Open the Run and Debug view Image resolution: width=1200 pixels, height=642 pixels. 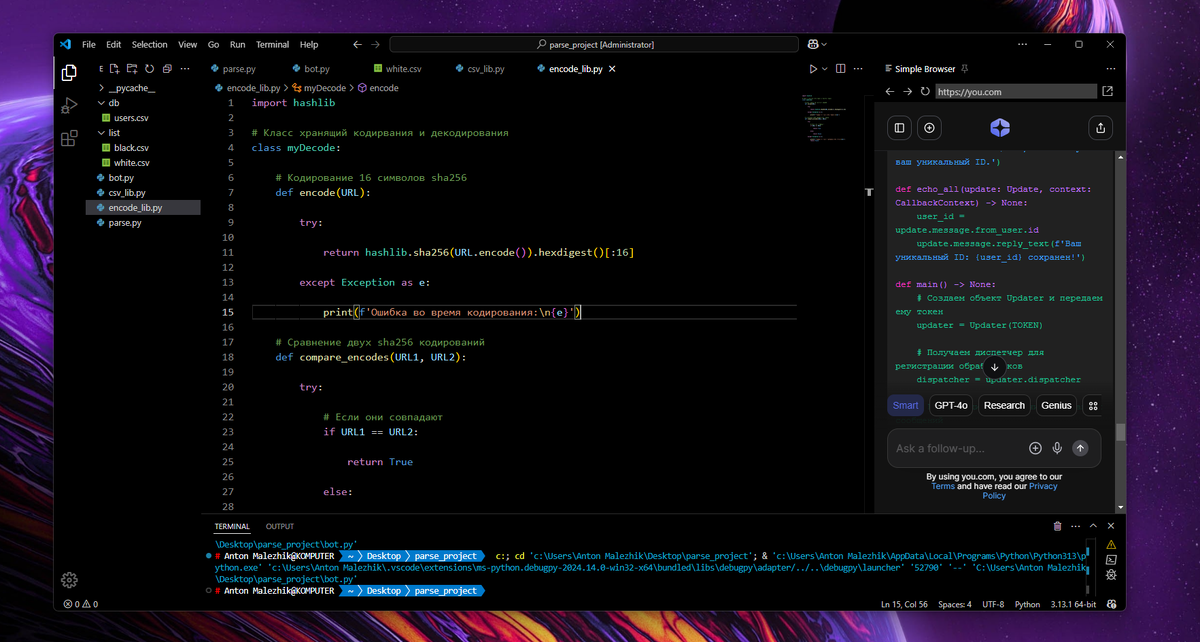[x=69, y=105]
